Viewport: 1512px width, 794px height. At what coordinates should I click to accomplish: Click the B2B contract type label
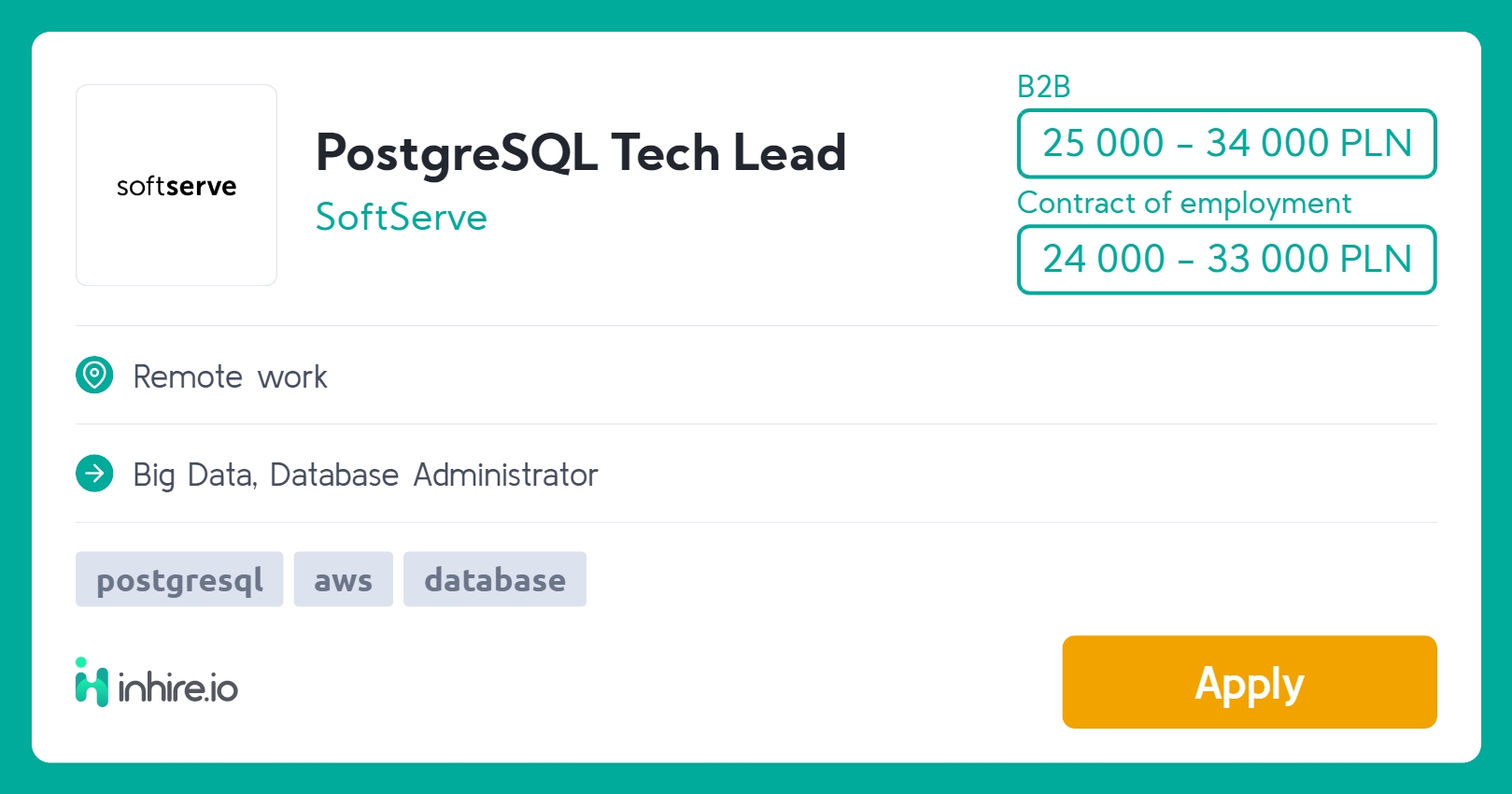(x=1043, y=87)
